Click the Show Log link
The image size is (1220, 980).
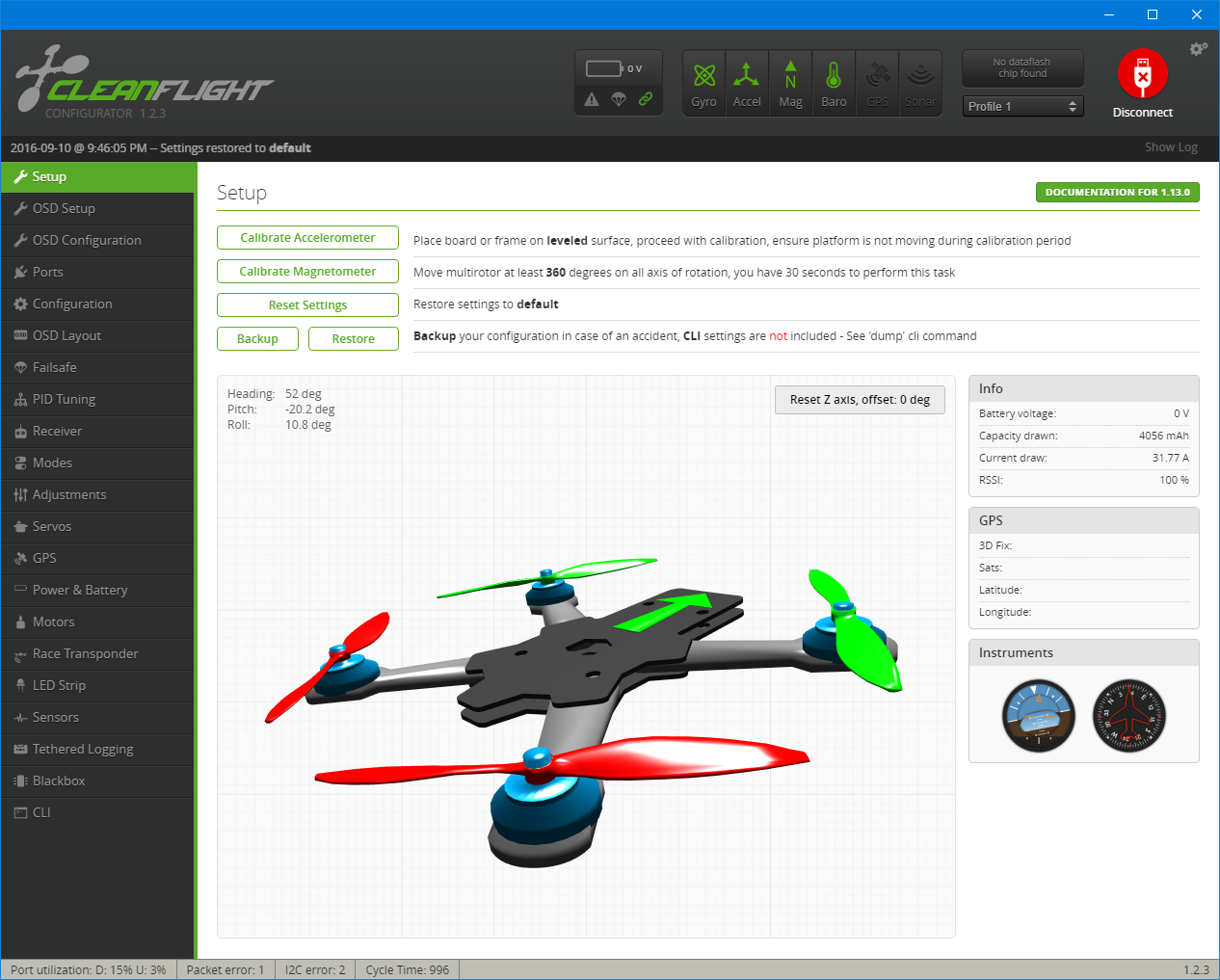(1171, 147)
